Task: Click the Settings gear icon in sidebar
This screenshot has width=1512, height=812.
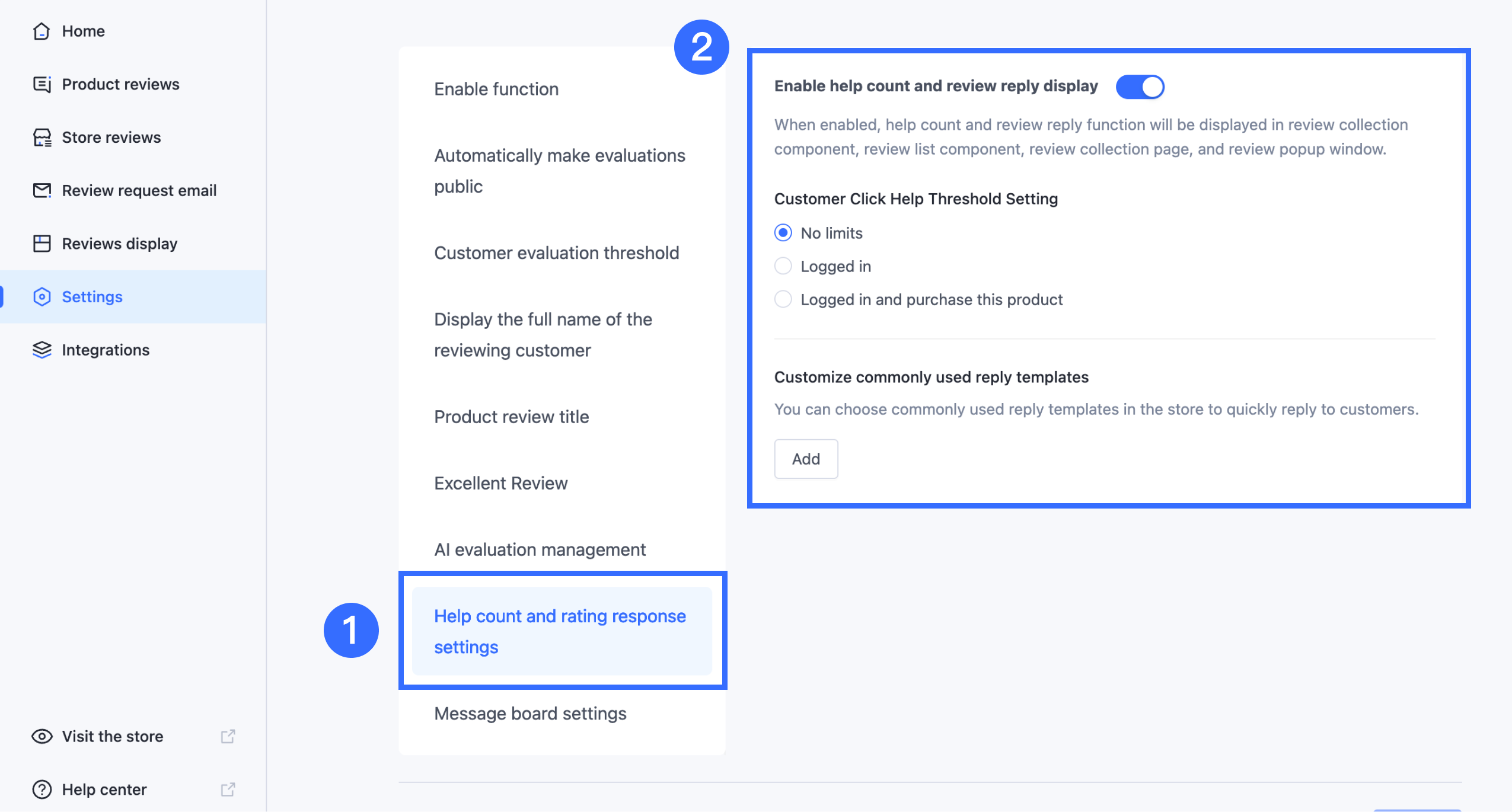Action: tap(42, 296)
